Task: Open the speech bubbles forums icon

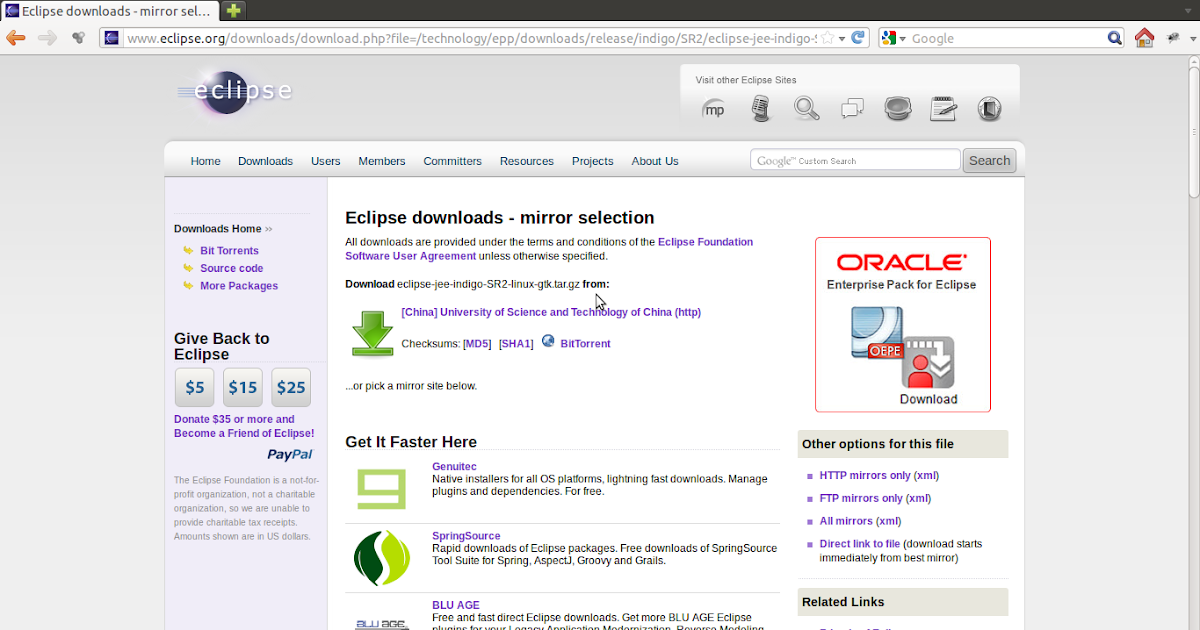Action: [852, 108]
